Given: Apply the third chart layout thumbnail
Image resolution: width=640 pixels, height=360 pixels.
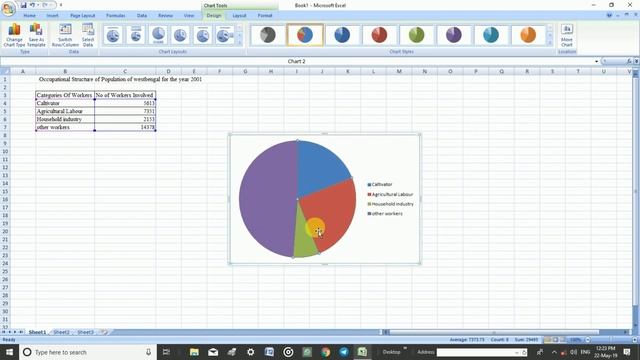Looking at the screenshot, I should [x=158, y=35].
